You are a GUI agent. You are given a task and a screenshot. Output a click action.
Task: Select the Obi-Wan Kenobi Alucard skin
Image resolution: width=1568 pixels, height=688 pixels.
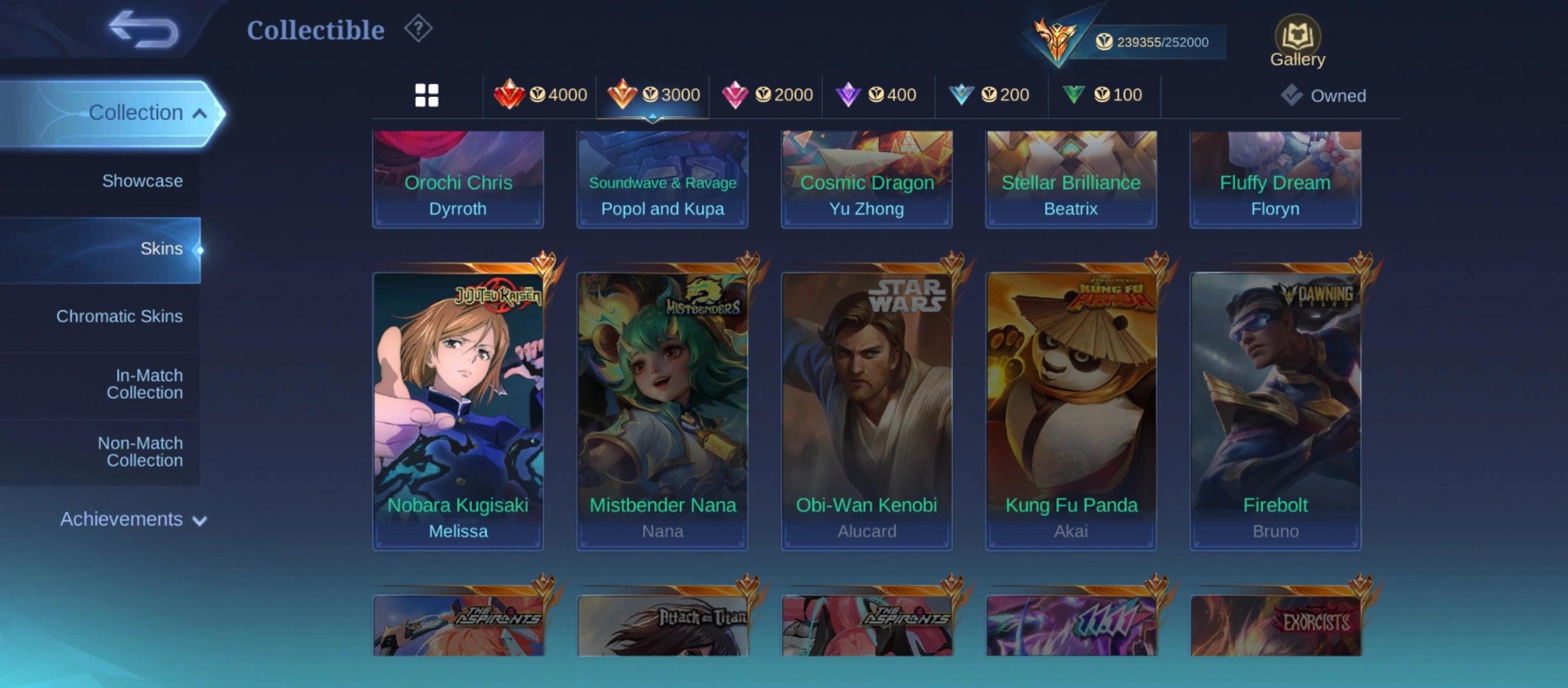pos(867,411)
